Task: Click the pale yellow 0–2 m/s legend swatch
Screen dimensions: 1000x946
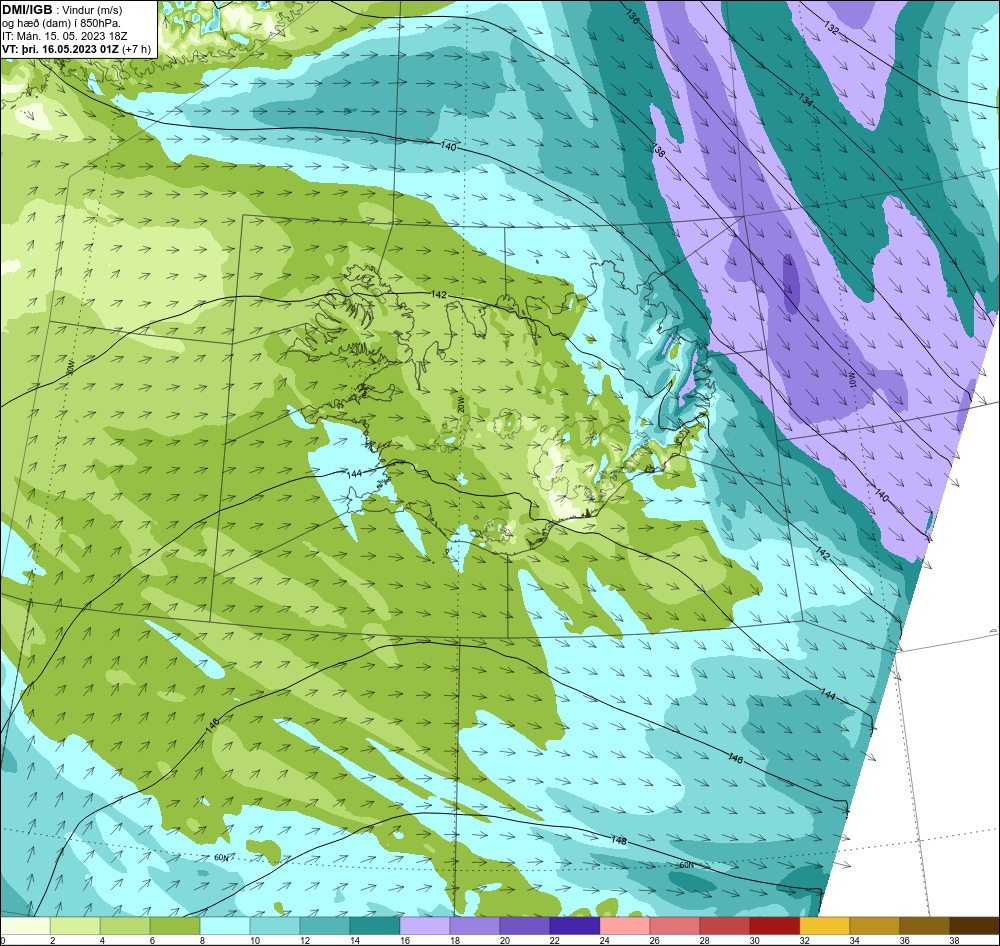Action: pyautogui.click(x=26, y=926)
